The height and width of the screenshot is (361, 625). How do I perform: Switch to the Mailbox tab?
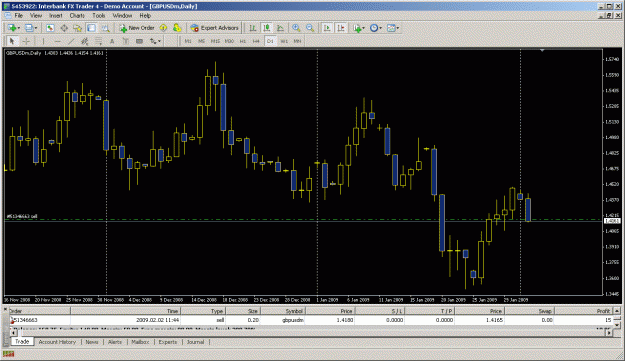pos(140,342)
